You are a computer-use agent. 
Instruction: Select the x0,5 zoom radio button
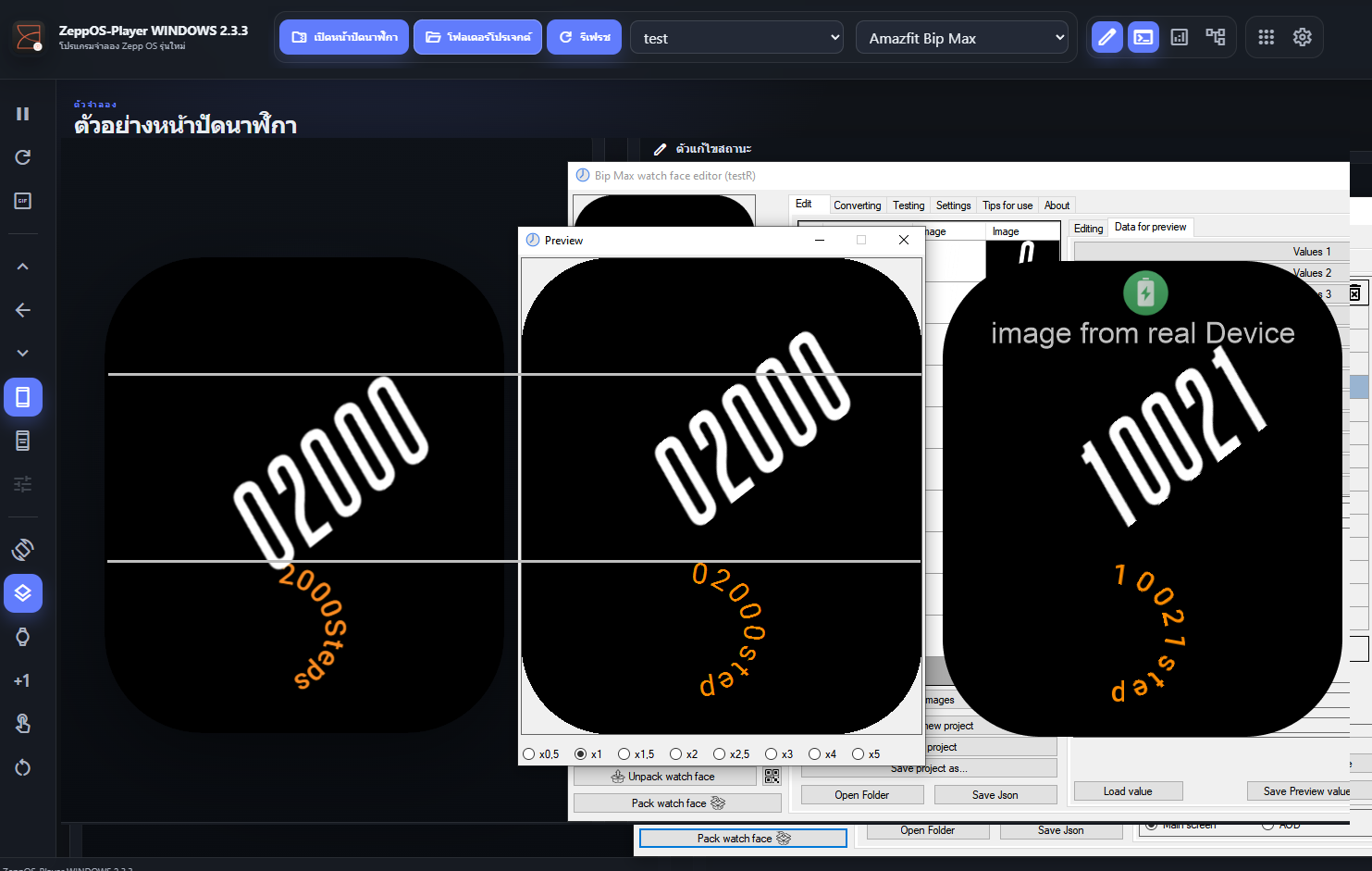coord(529,754)
